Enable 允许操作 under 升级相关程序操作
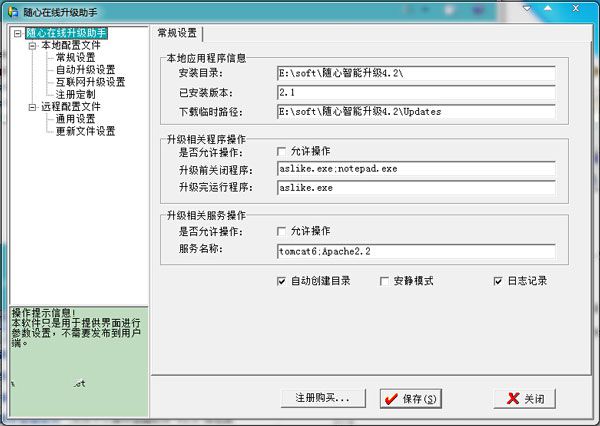Screen dimensions: 600x426 [x=283, y=151]
